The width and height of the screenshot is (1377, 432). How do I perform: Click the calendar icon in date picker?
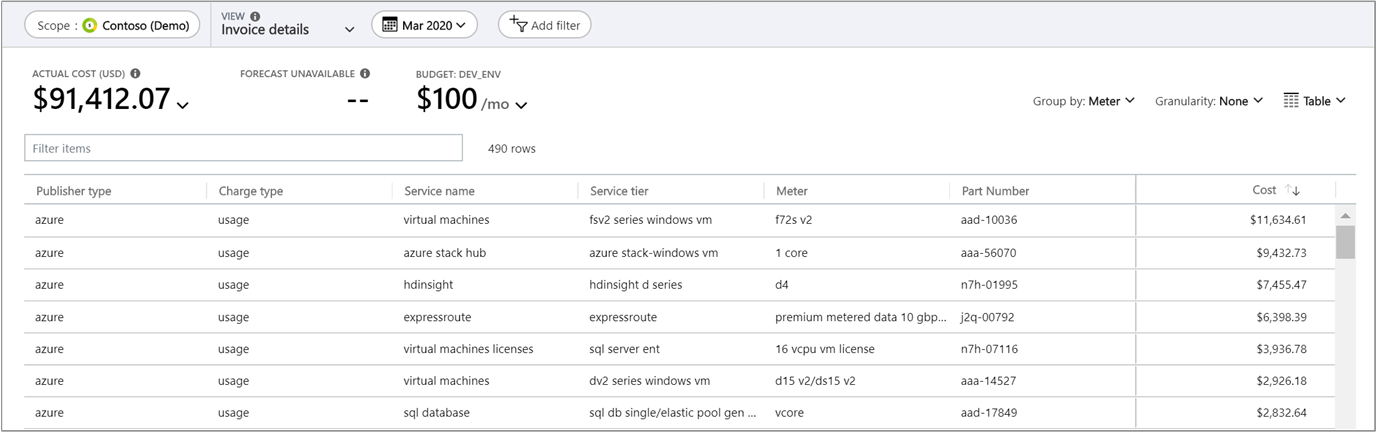[x=390, y=25]
